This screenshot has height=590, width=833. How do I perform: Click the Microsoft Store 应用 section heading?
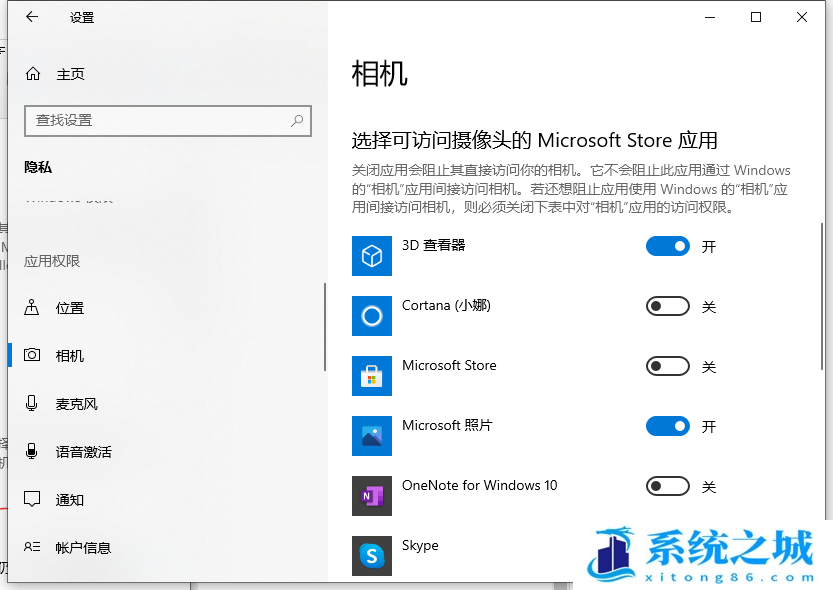pos(534,141)
